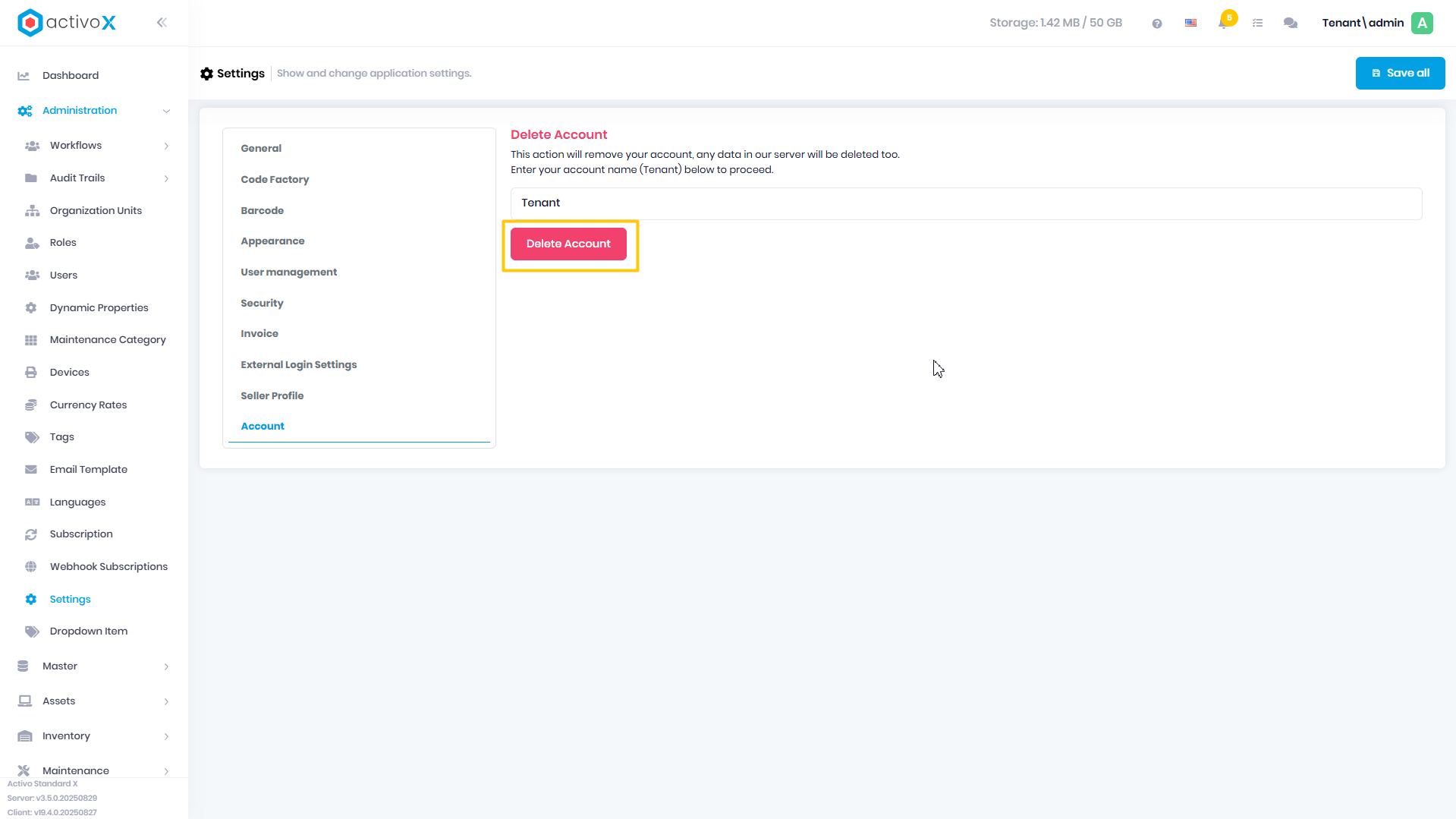Viewport: 1456px width, 819px height.
Task: Click the Languages icon in sidebar
Action: point(32,502)
